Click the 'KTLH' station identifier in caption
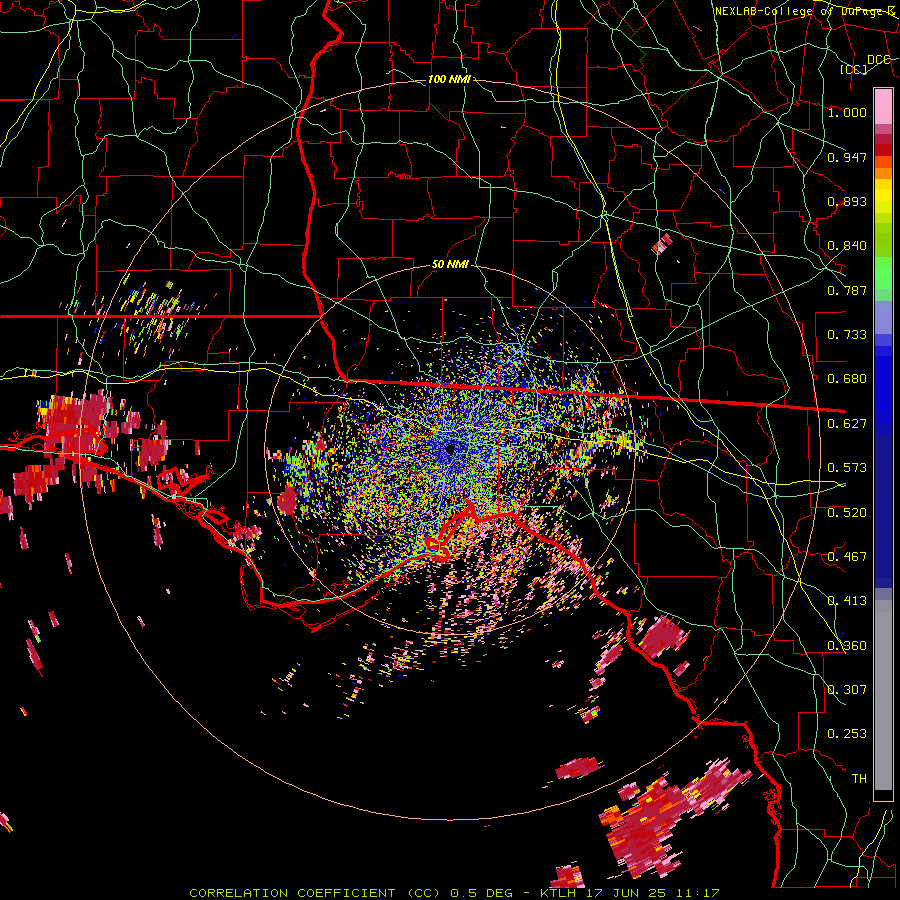This screenshot has height=900, width=900. click(x=560, y=893)
